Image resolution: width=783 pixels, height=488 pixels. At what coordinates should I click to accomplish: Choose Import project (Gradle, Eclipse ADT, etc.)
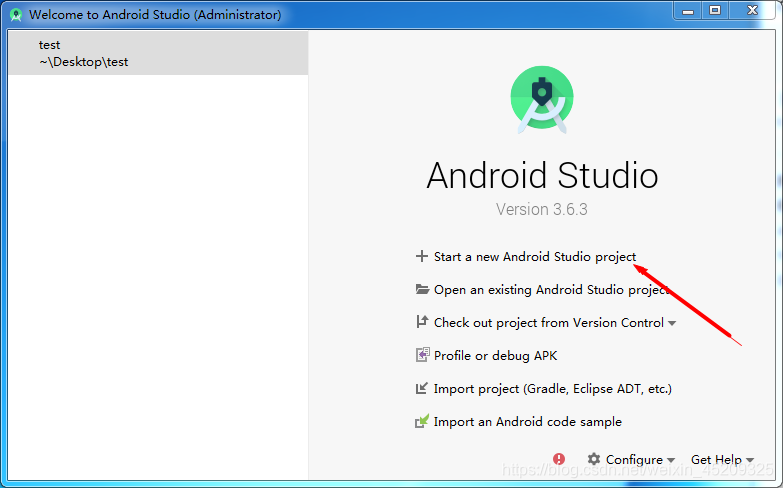tap(553, 389)
